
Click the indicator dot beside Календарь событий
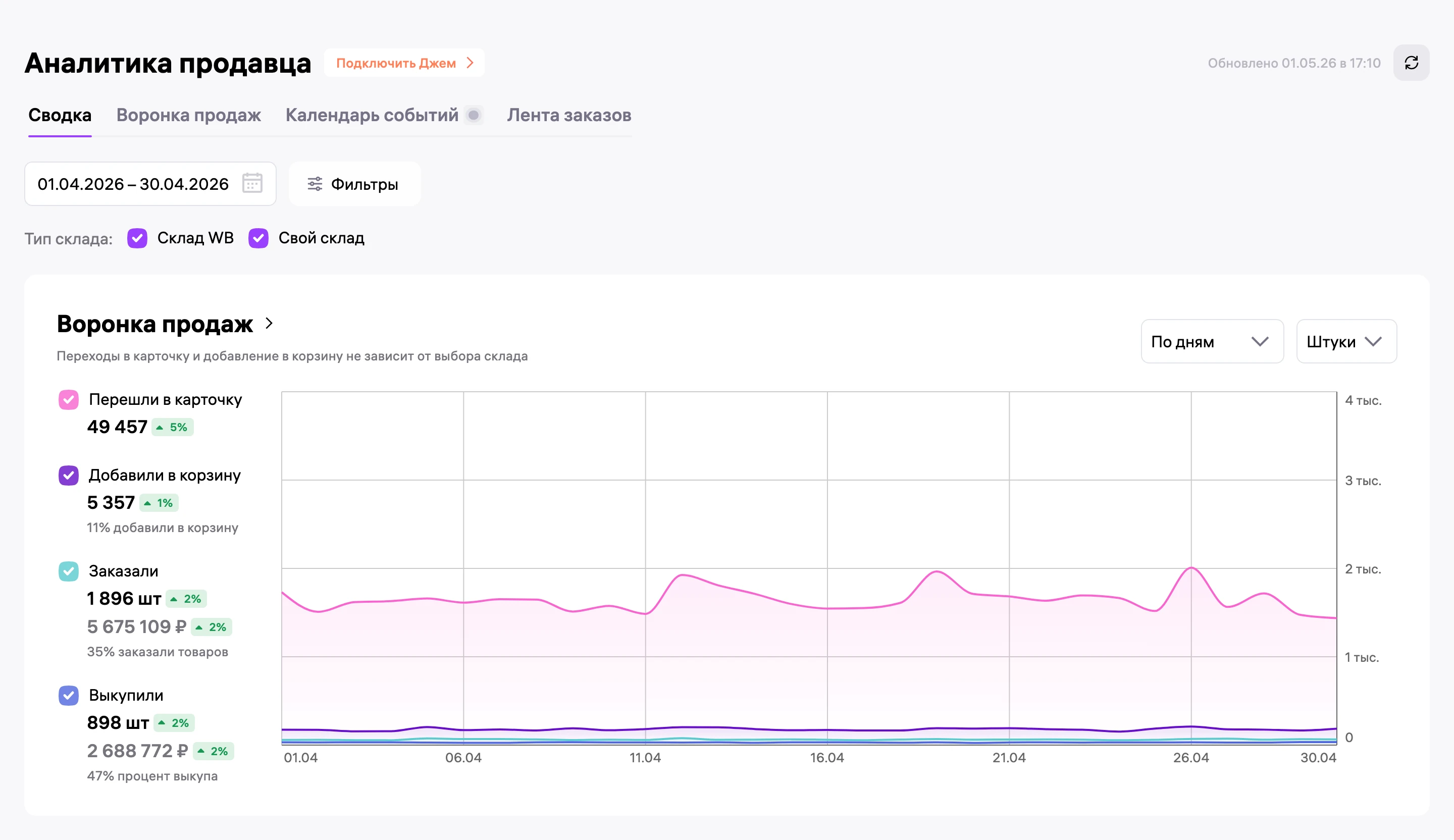473,116
